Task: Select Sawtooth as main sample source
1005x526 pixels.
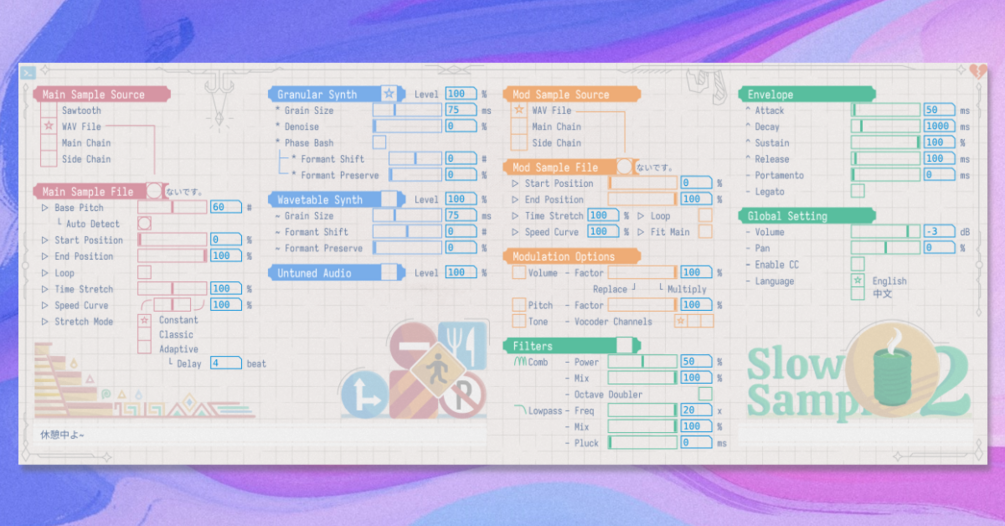Action: click(x=49, y=110)
